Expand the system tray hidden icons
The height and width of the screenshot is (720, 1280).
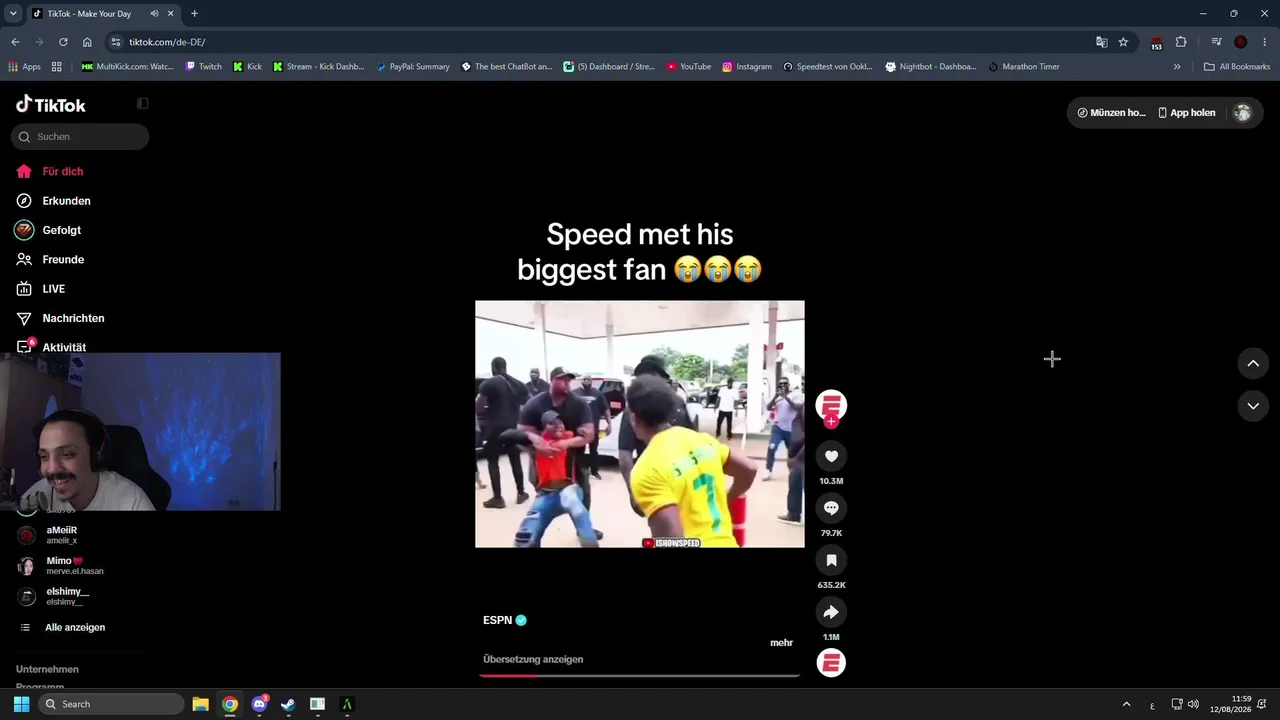[1126, 704]
